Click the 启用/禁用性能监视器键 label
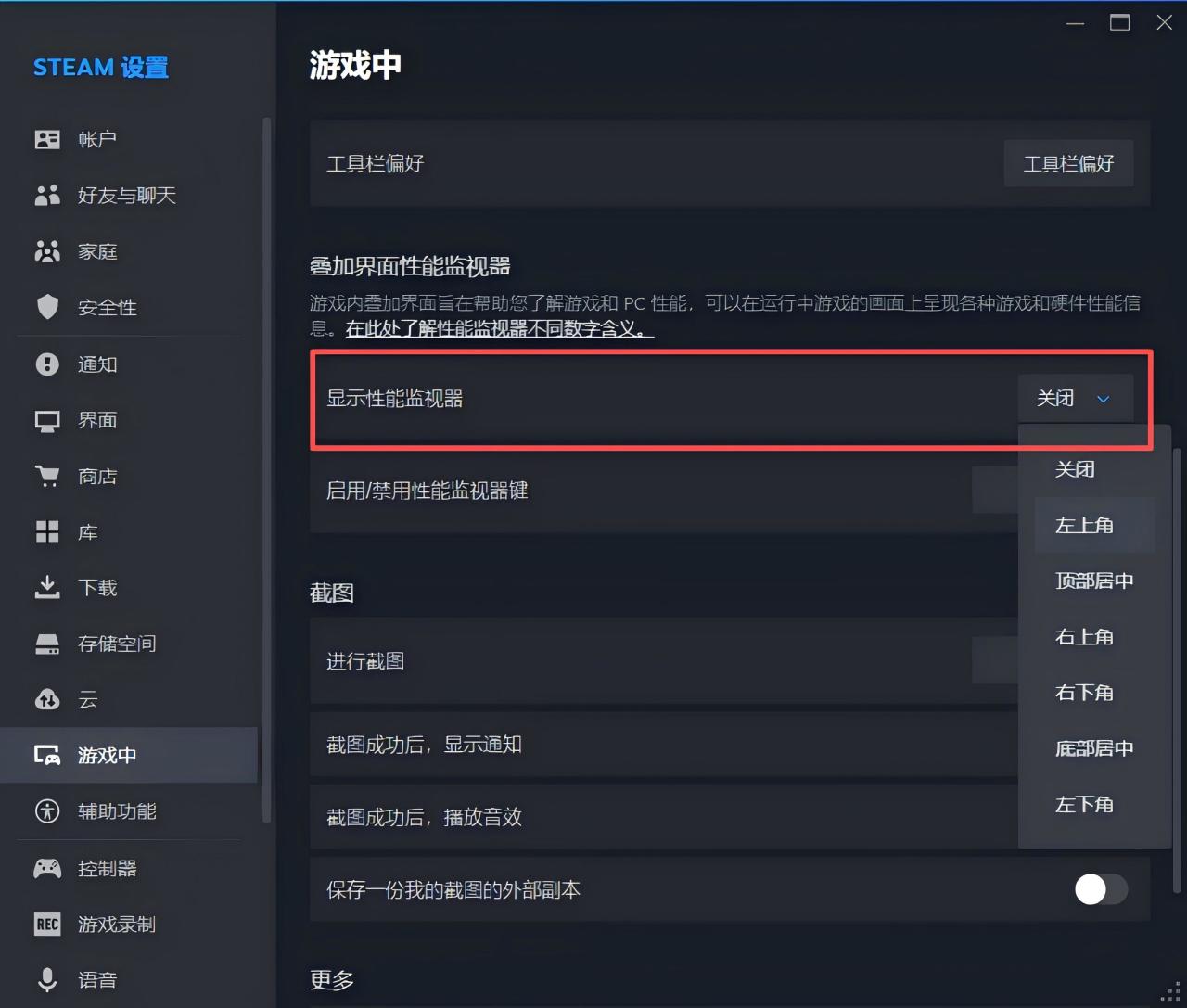Image resolution: width=1187 pixels, height=1008 pixels. (427, 491)
